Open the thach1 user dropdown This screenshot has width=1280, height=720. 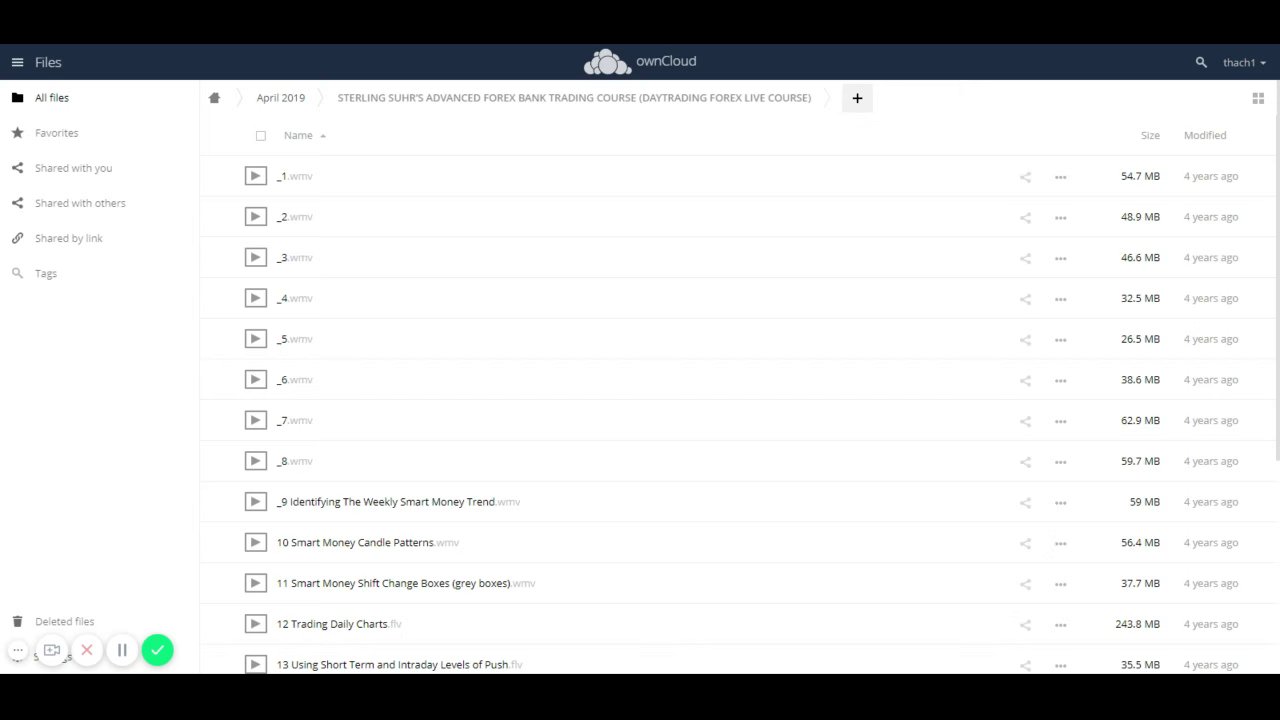(1244, 62)
